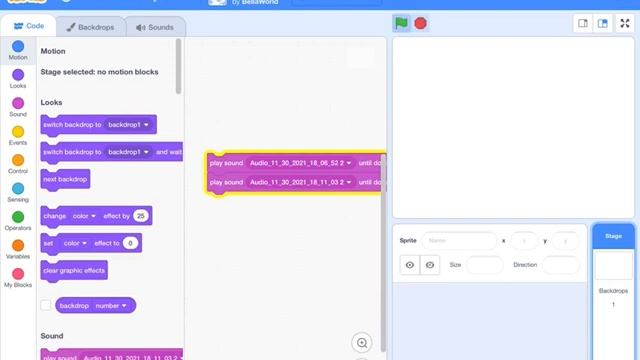The image size is (640, 360).
Task: Click the Backdrops count label under Stage
Action: (x=613, y=291)
